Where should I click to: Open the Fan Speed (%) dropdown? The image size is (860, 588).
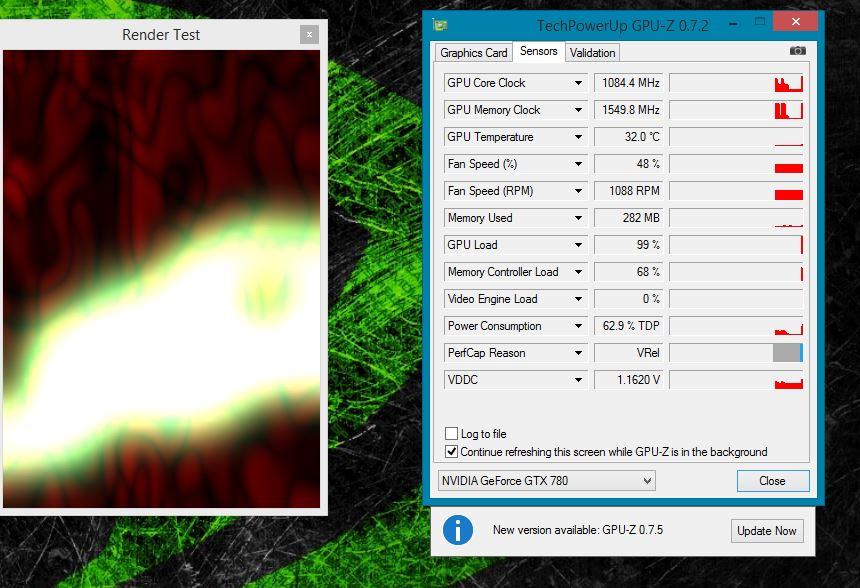pyautogui.click(x=578, y=163)
